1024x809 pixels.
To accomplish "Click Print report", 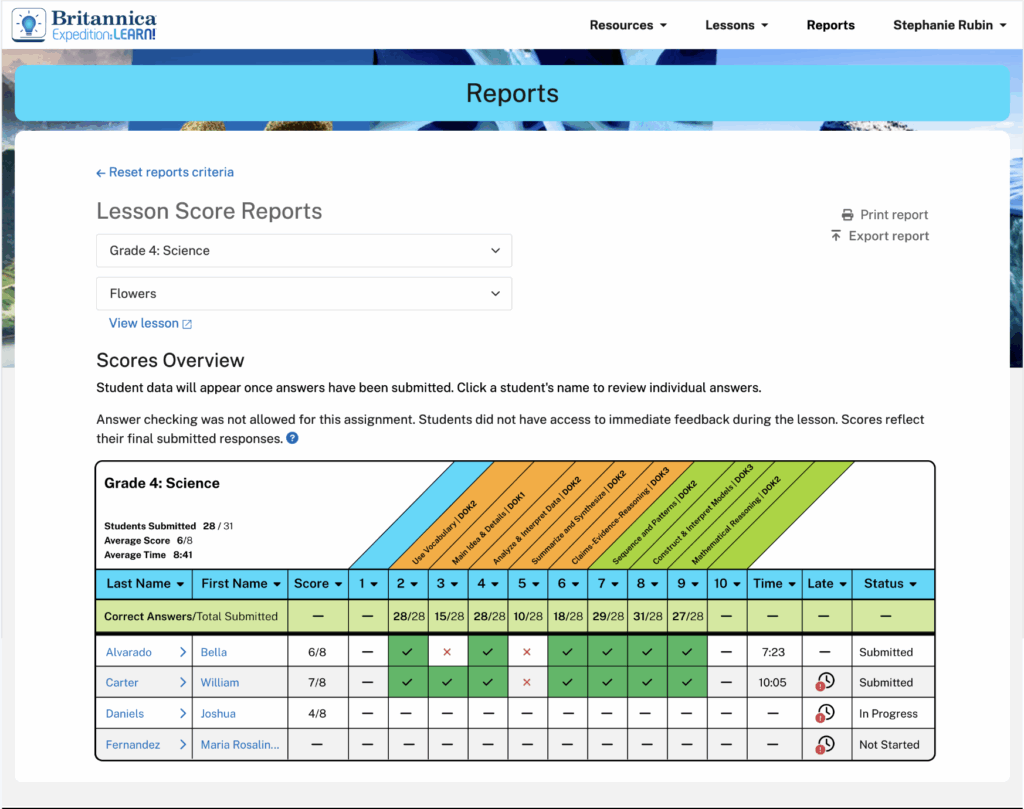I will point(885,215).
